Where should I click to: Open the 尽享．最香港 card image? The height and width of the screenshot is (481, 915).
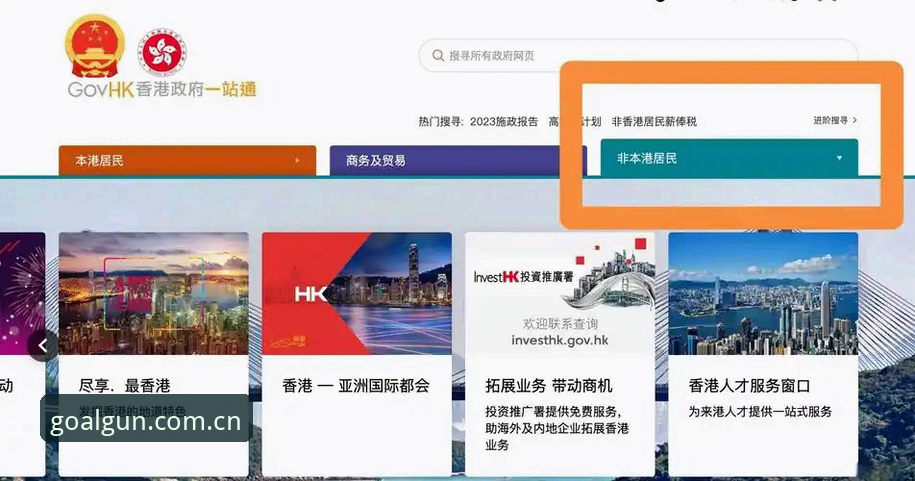153,294
